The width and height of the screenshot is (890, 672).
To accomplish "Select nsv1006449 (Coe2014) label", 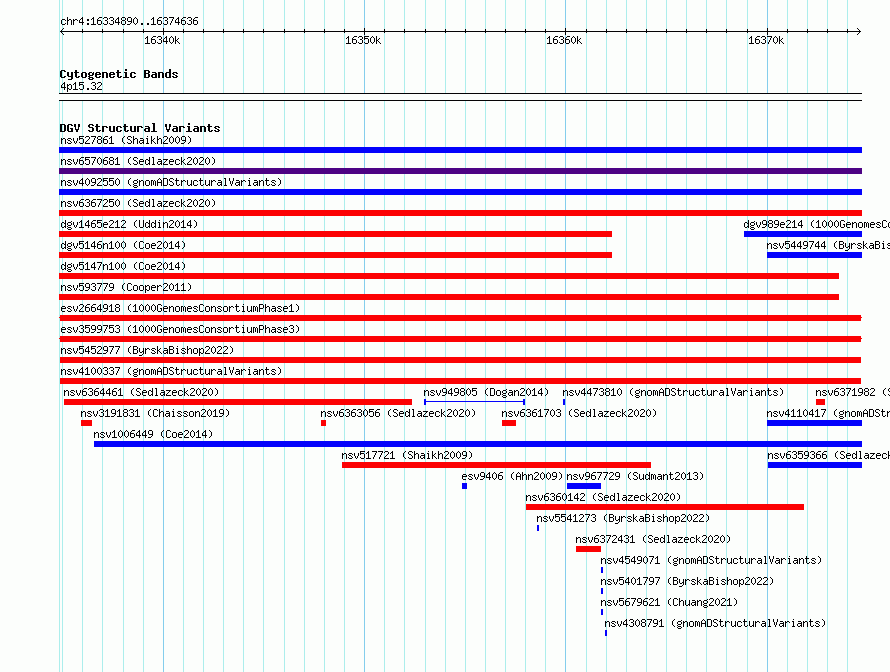I will point(153,434).
